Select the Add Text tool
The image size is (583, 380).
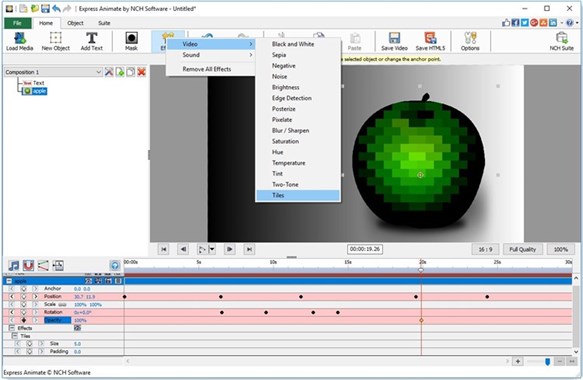[x=91, y=41]
